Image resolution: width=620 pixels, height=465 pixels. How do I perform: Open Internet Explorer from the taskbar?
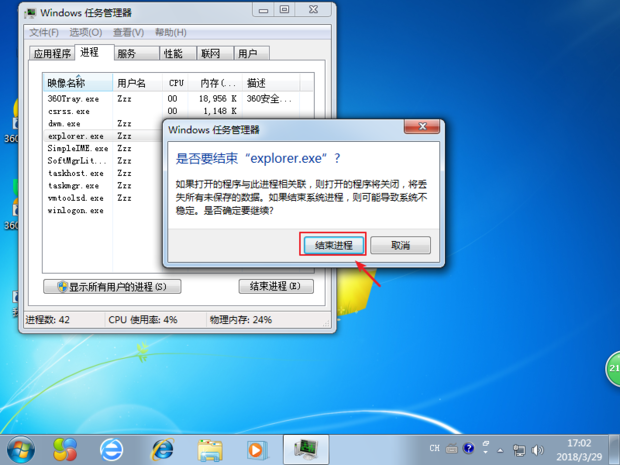point(163,450)
